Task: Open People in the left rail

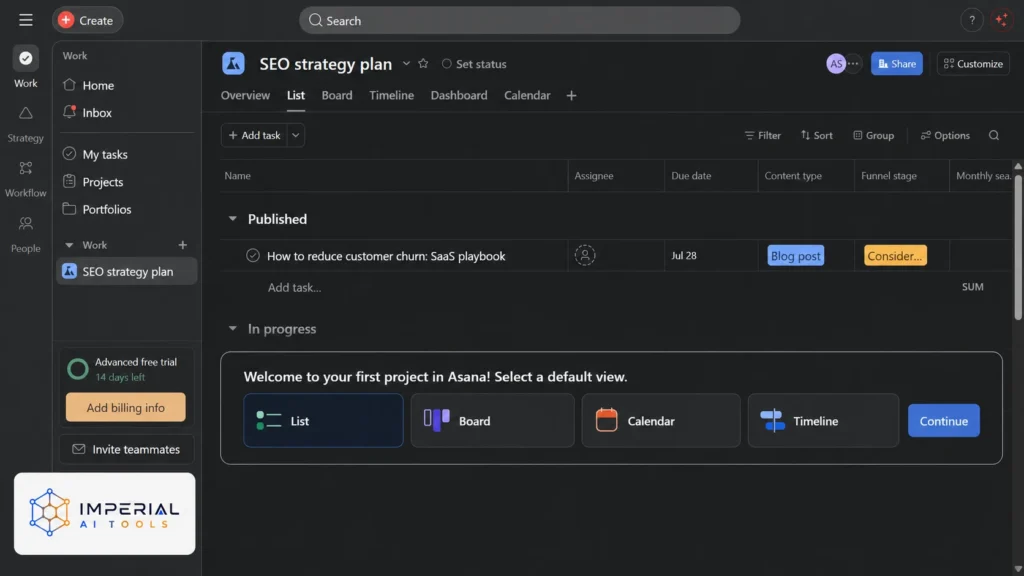Action: [25, 234]
